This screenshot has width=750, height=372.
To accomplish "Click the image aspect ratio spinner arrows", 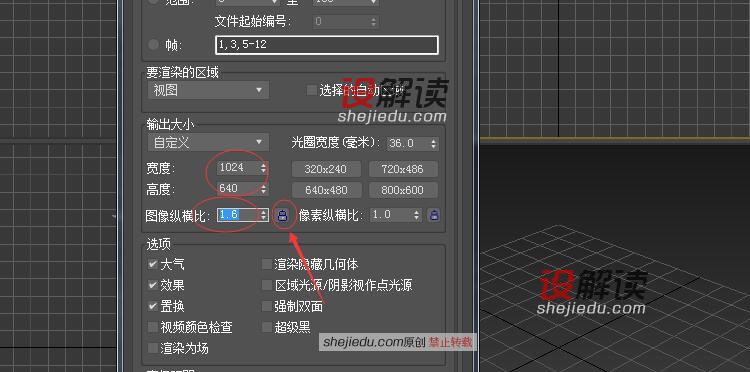I will 264,215.
